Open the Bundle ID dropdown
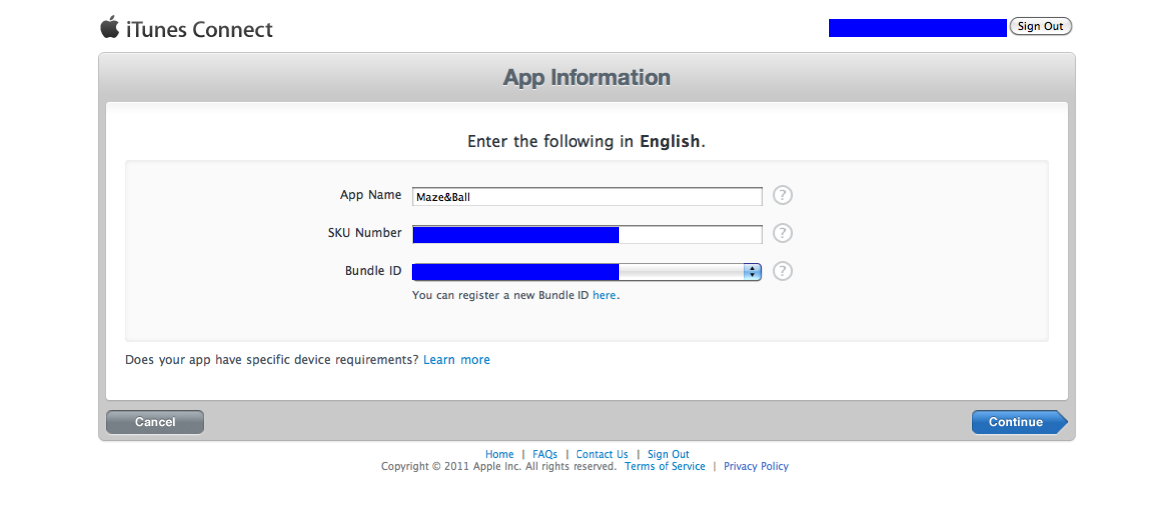 tap(587, 272)
